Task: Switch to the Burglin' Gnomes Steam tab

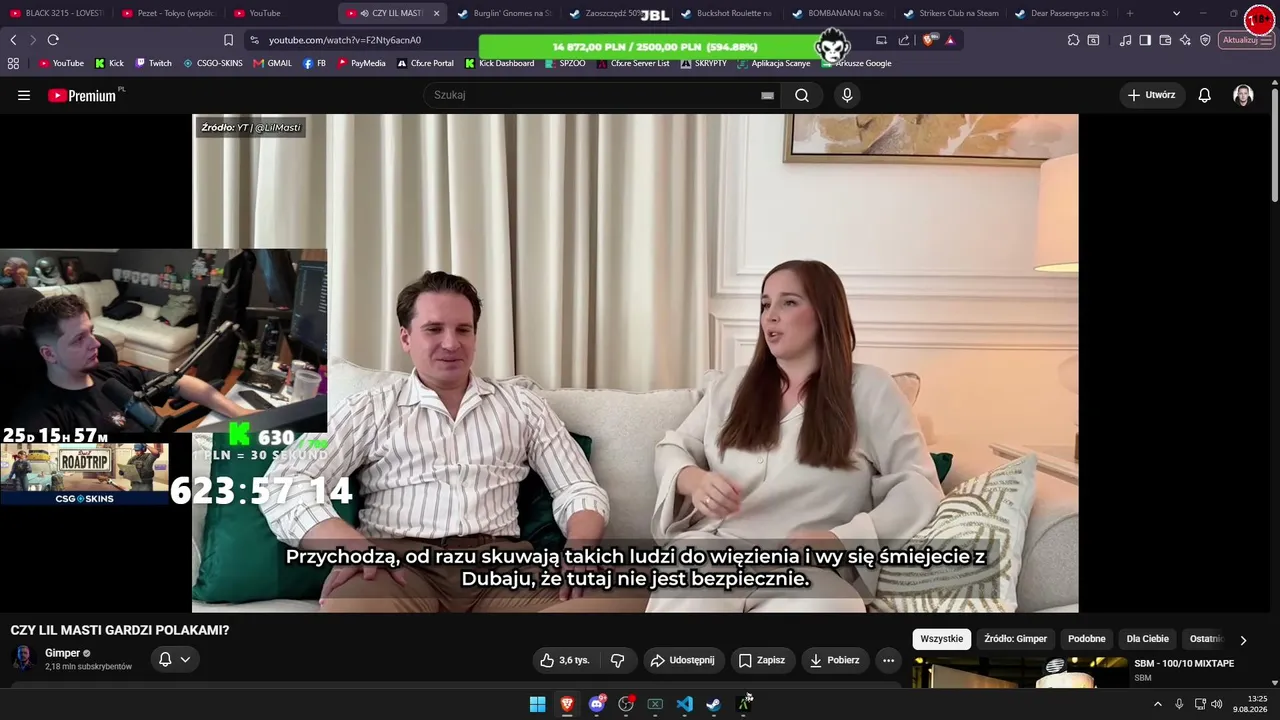Action: click(503, 13)
